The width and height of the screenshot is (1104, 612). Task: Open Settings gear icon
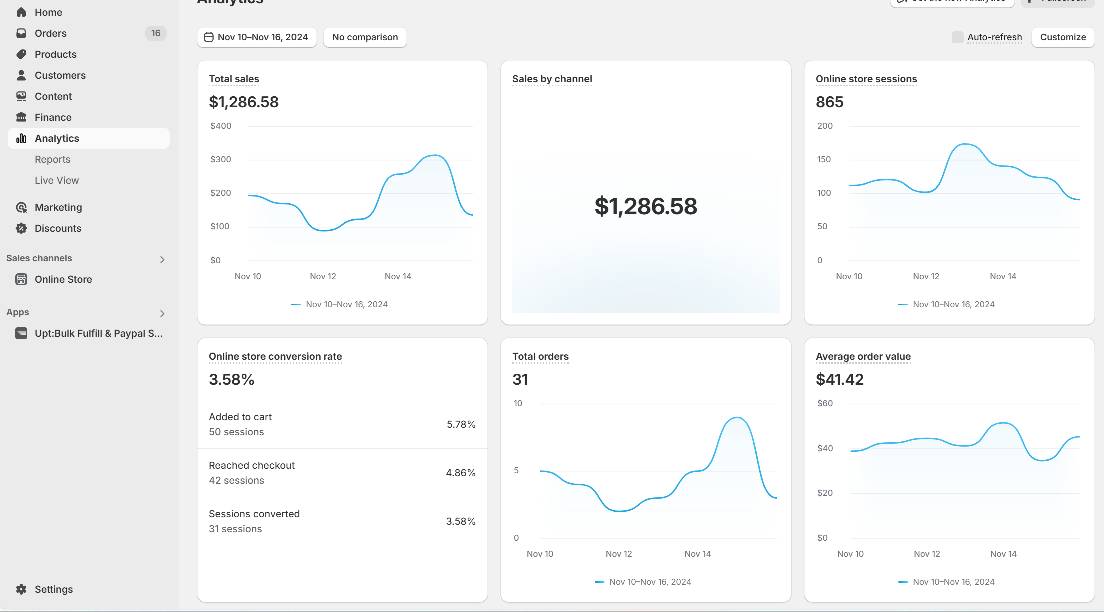click(x=21, y=589)
